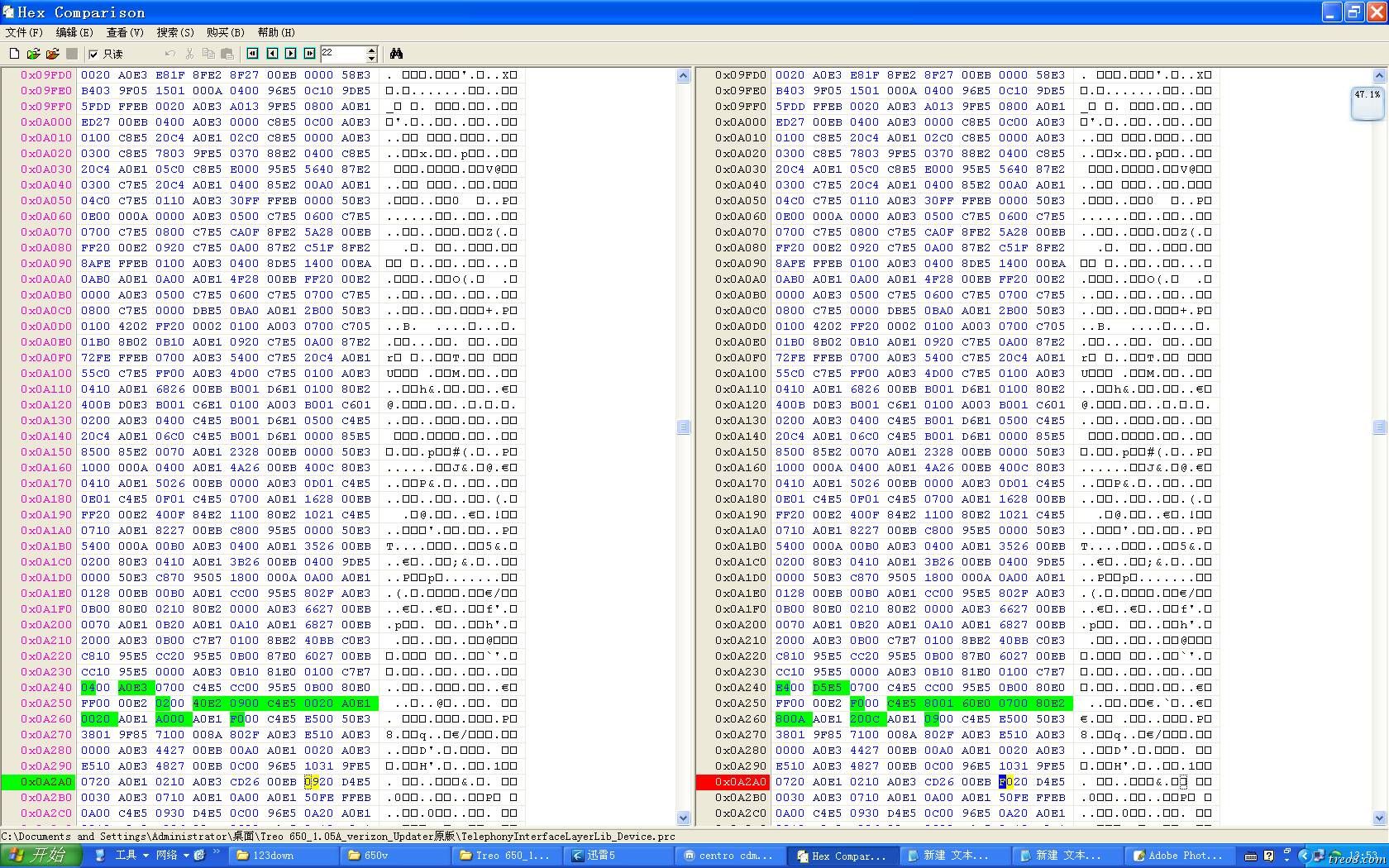Click the scissors cut icon
Viewport: 1389px width, 868px height.
click(x=189, y=54)
